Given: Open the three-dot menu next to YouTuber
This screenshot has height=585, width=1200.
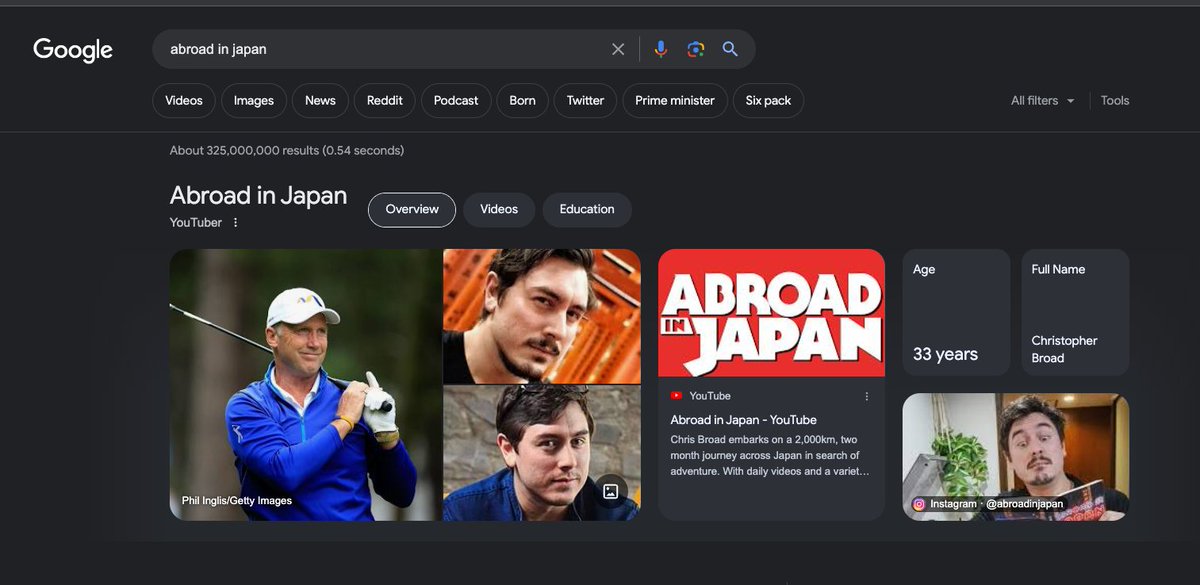Looking at the screenshot, I should coord(236,222).
